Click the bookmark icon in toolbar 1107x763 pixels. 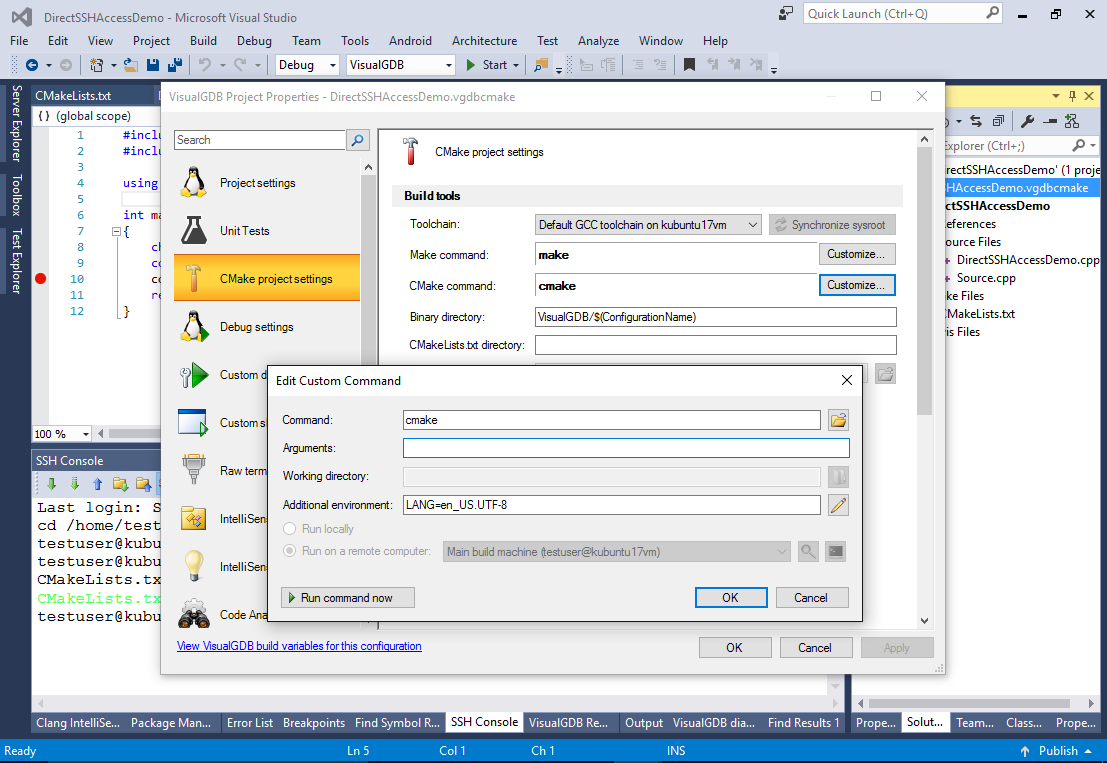[x=690, y=65]
